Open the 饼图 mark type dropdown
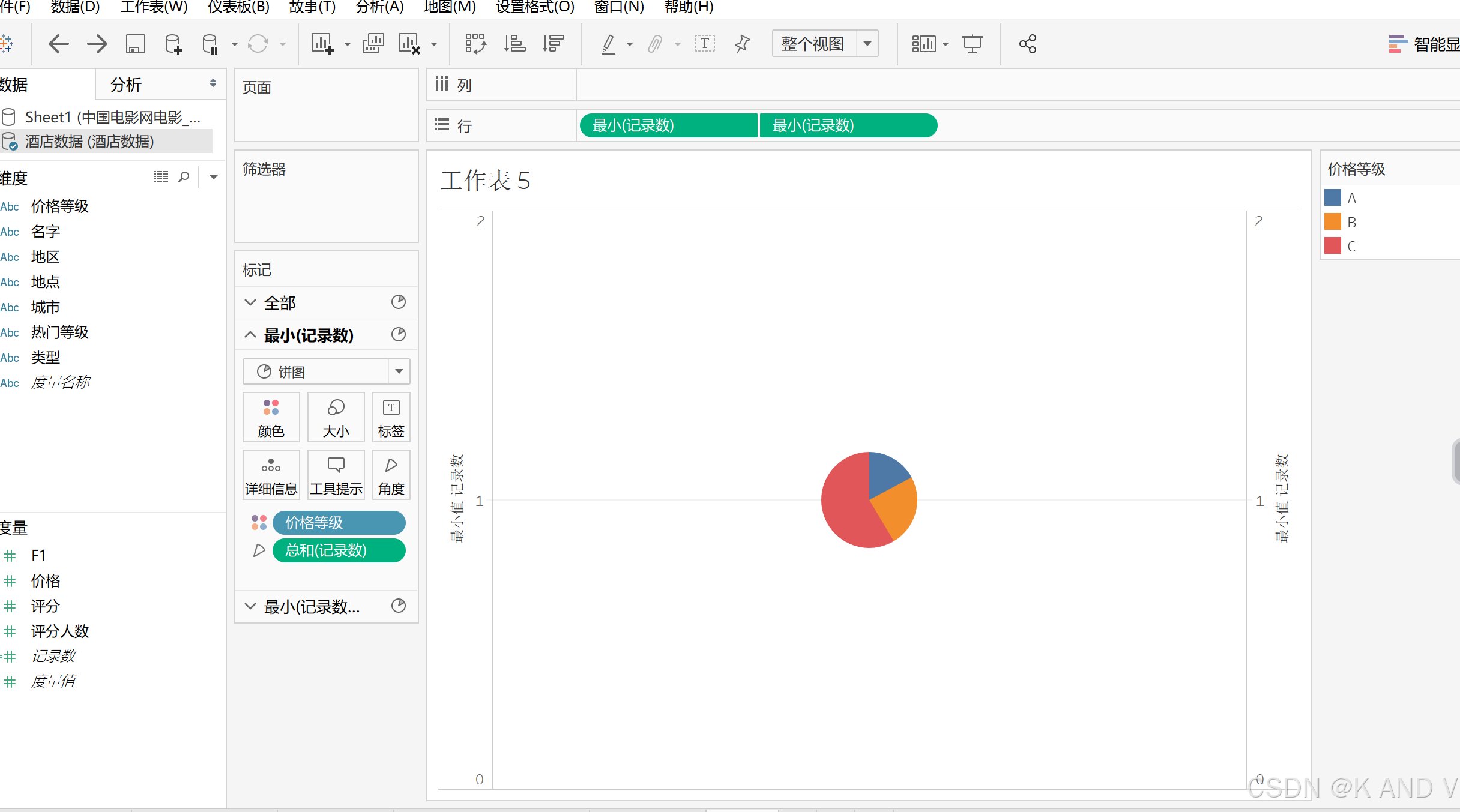This screenshot has height=812, width=1460. click(399, 371)
